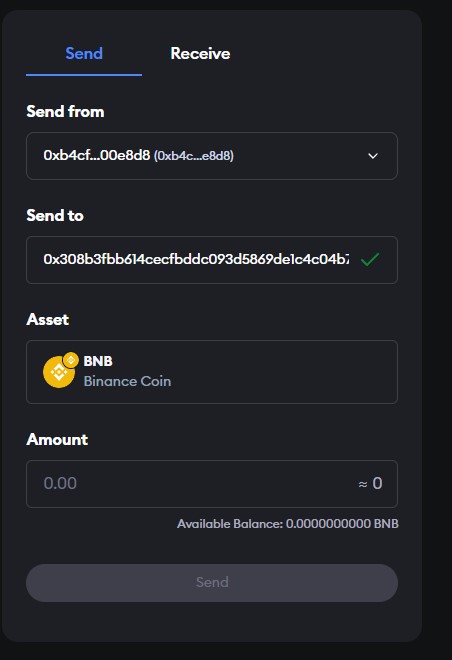Expand the Send from account chevron
Image resolution: width=452 pixels, height=660 pixels.
tap(373, 156)
